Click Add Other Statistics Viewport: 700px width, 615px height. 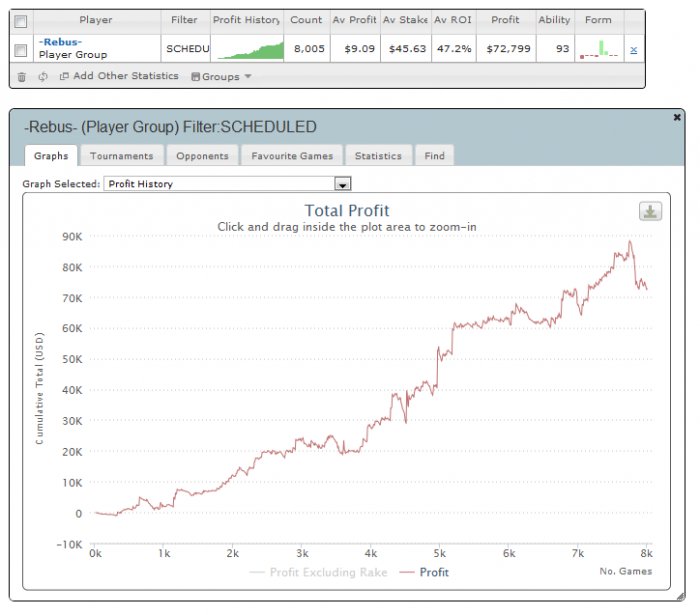(126, 76)
